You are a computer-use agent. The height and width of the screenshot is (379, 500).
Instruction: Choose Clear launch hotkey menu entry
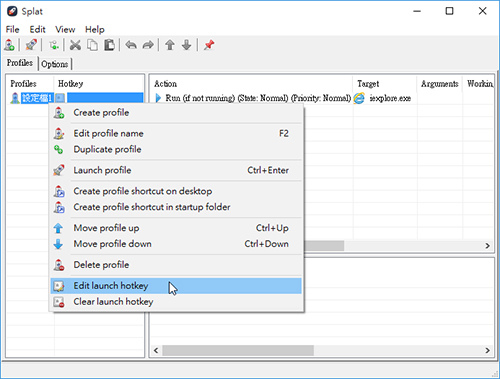click(176, 302)
